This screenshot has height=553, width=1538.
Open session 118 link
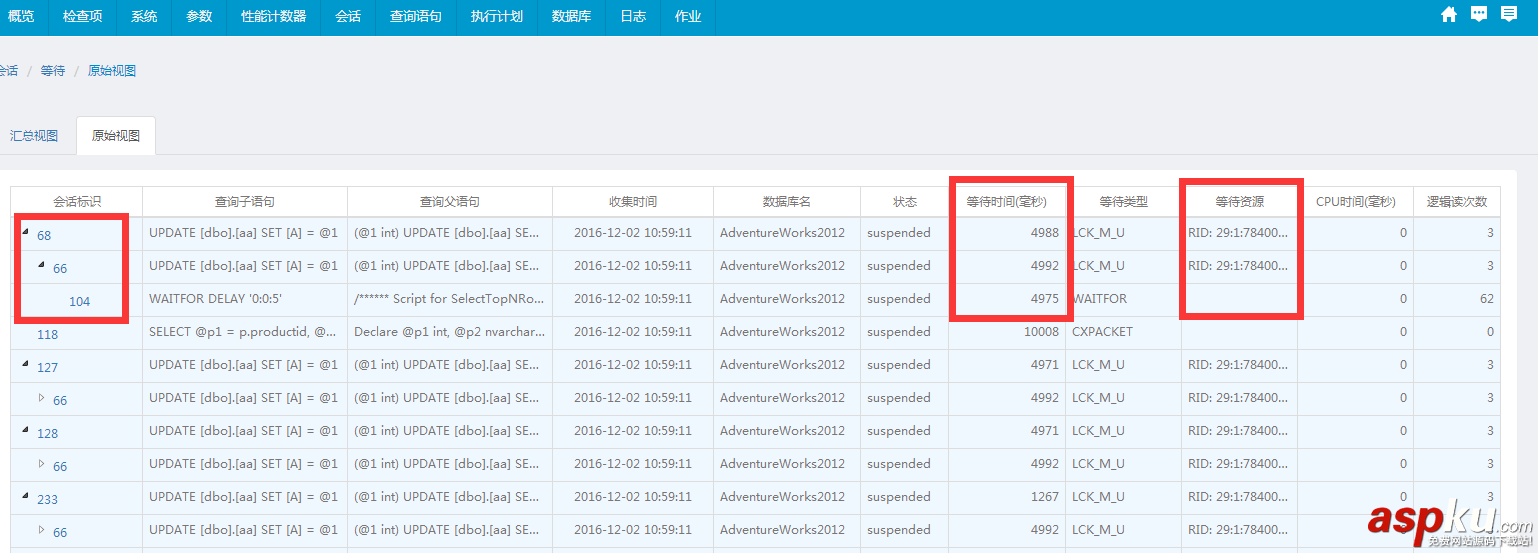tap(48, 334)
